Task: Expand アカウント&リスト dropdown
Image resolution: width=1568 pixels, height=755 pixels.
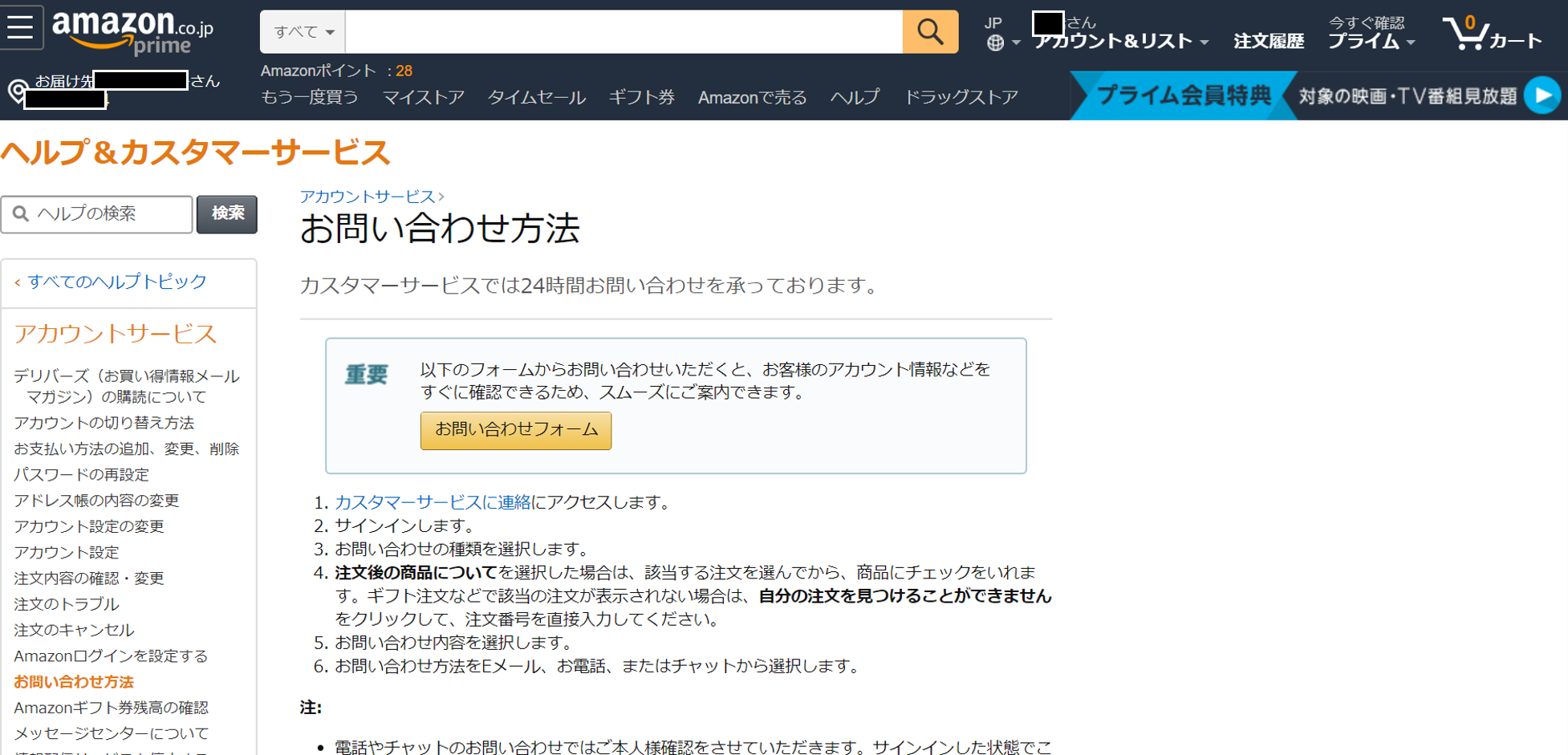Action: pyautogui.click(x=1121, y=41)
